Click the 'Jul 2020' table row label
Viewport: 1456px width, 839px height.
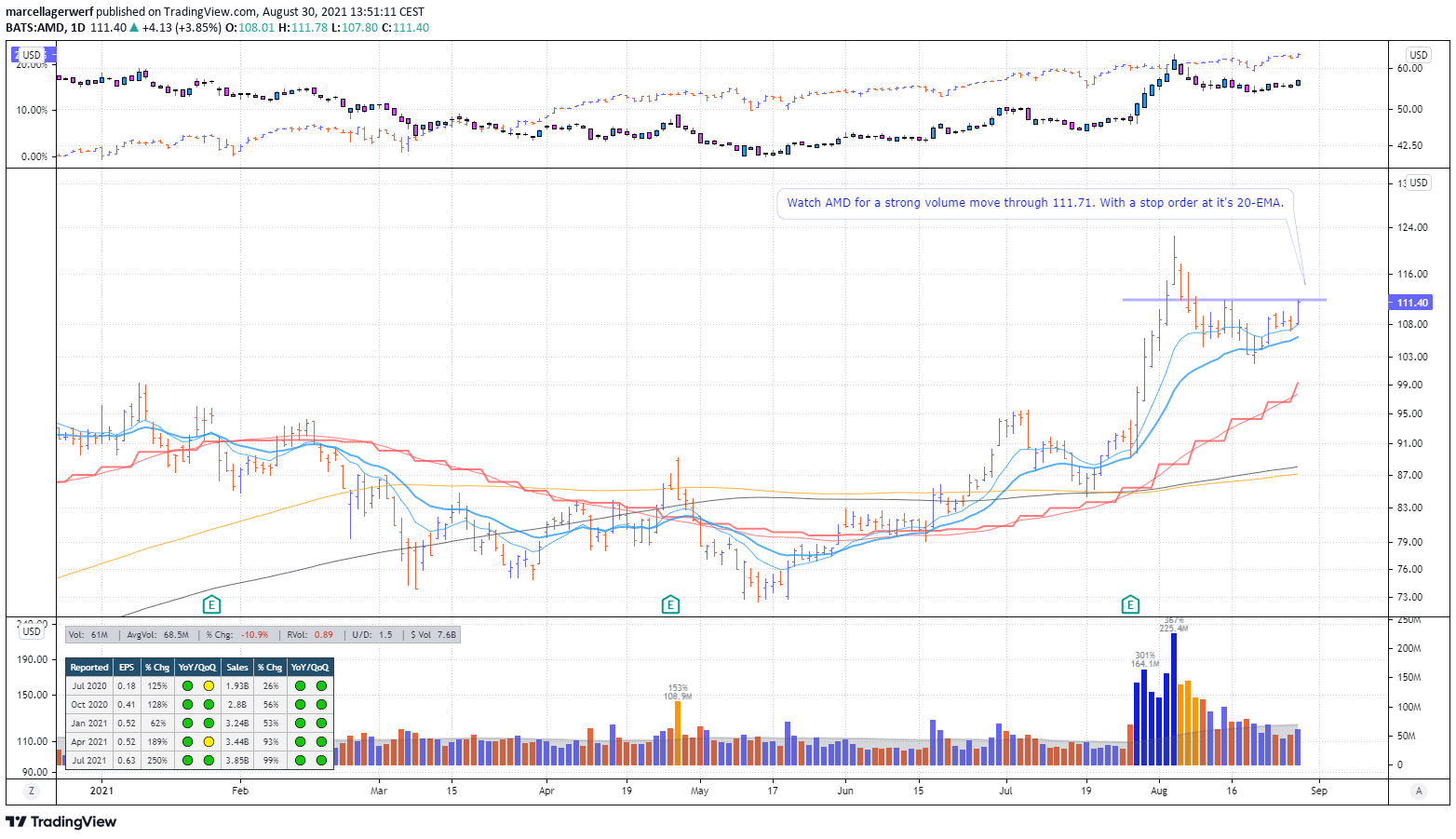click(89, 686)
